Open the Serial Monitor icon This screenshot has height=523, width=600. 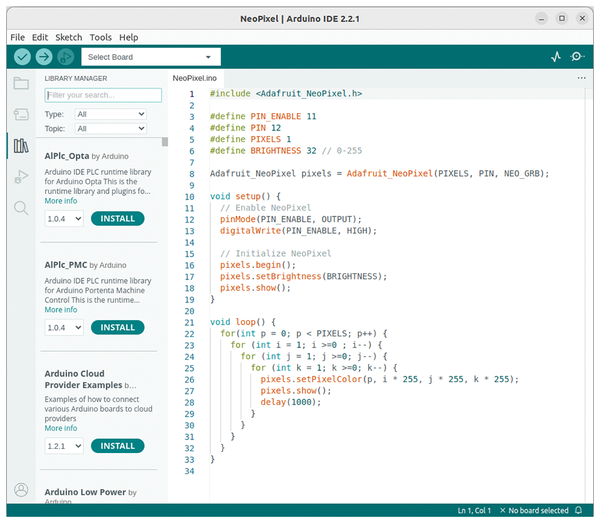[579, 57]
